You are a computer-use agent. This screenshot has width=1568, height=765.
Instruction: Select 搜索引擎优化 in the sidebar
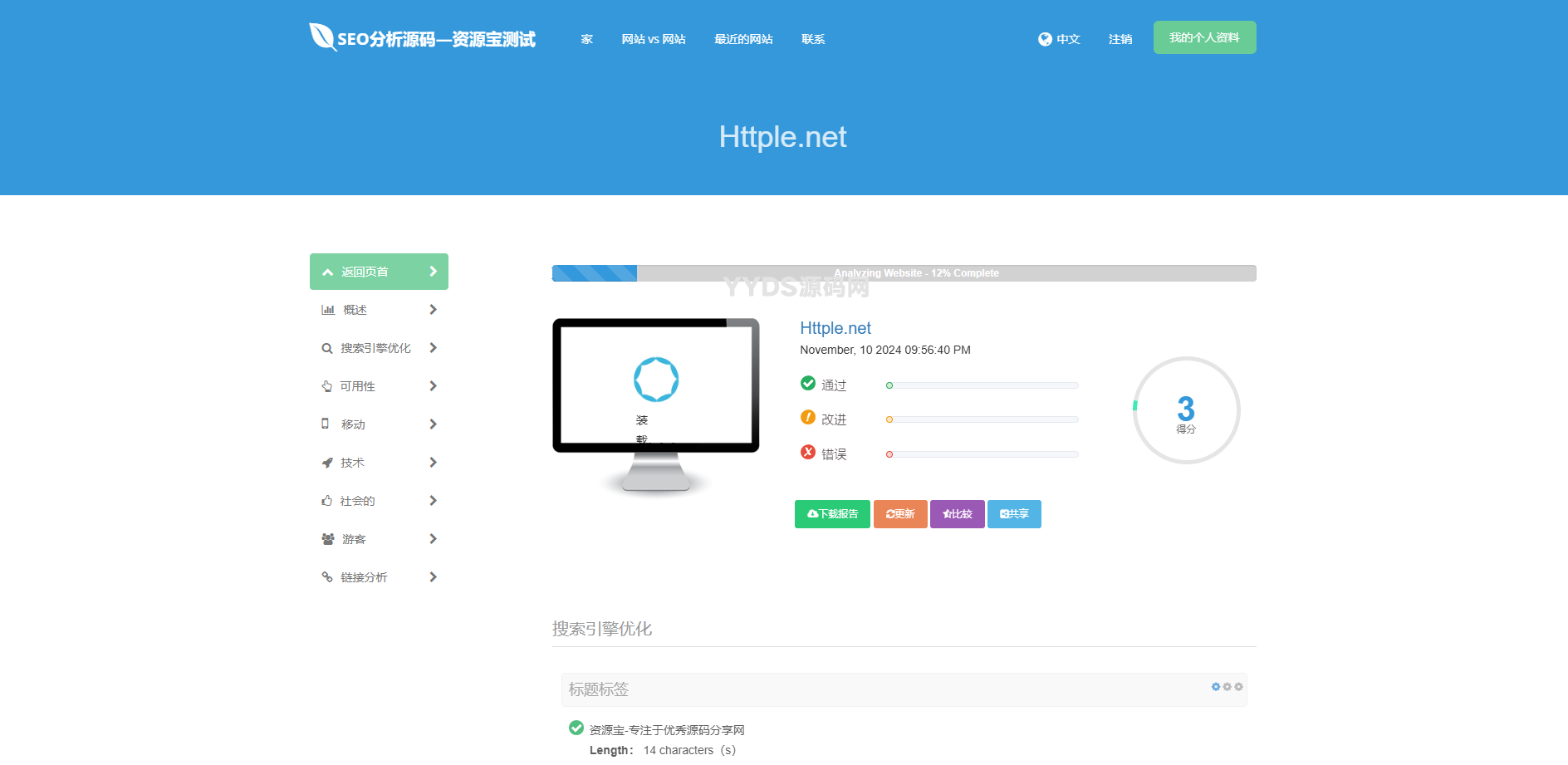[379, 348]
